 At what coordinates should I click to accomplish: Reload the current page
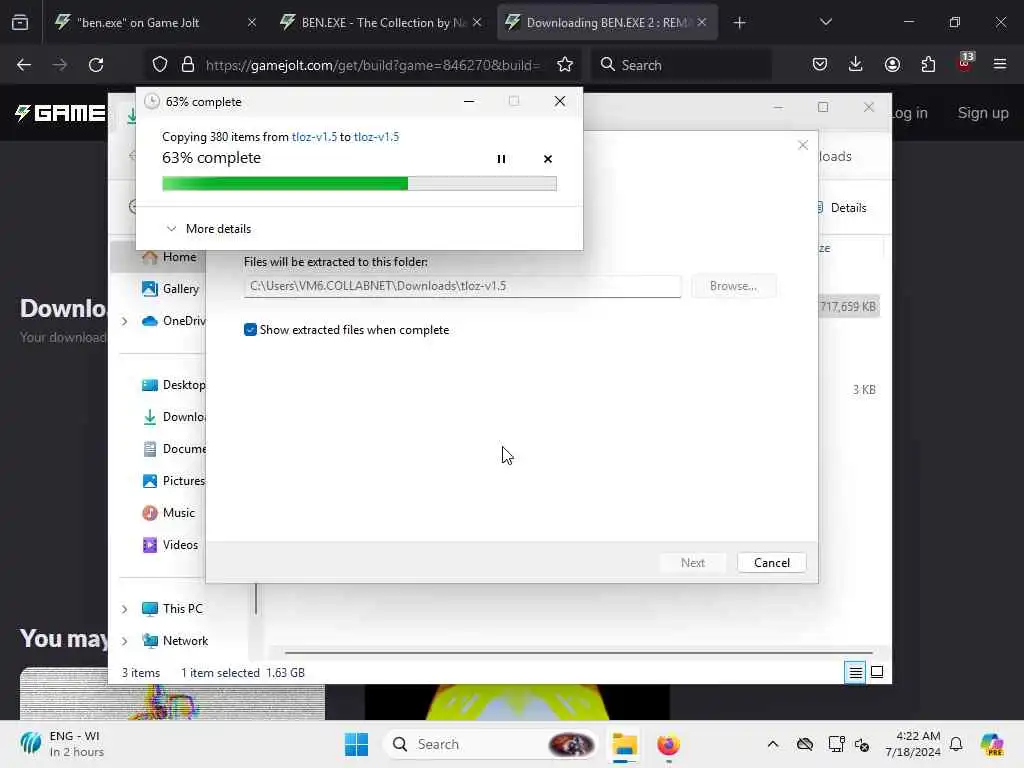(96, 65)
